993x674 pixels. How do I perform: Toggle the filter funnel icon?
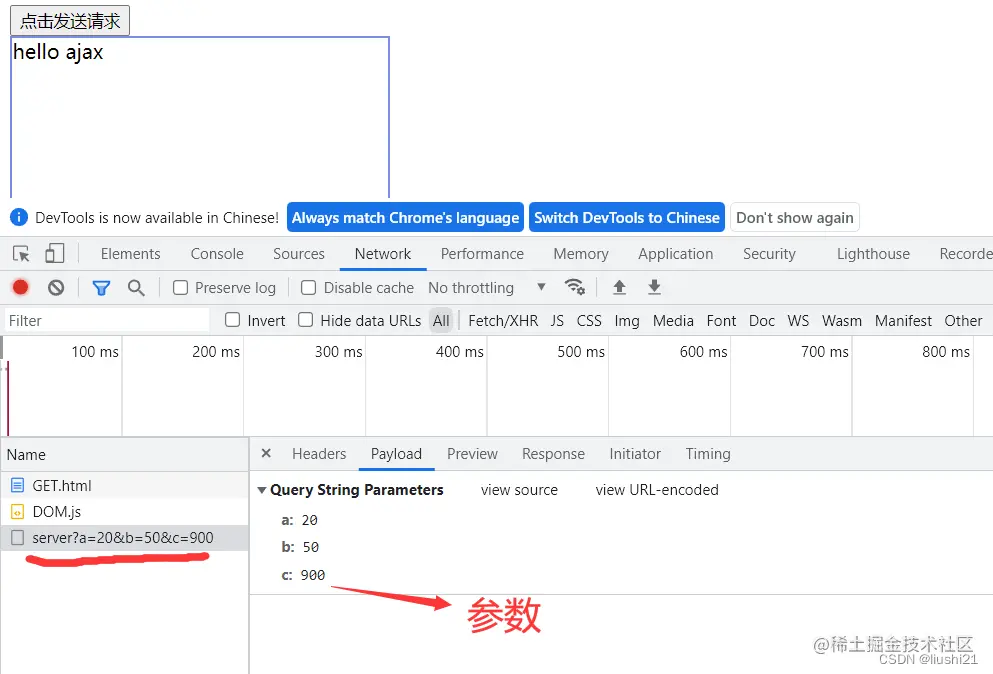[101, 288]
